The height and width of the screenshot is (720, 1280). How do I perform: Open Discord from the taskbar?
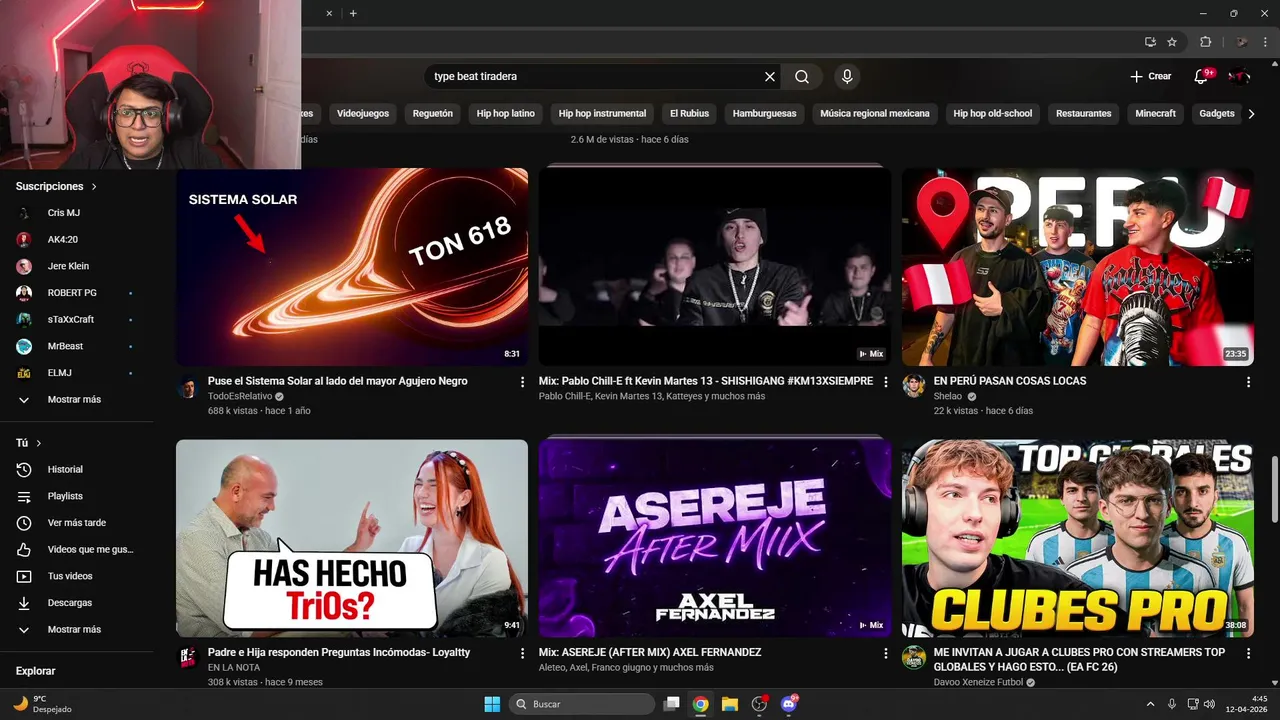(788, 704)
